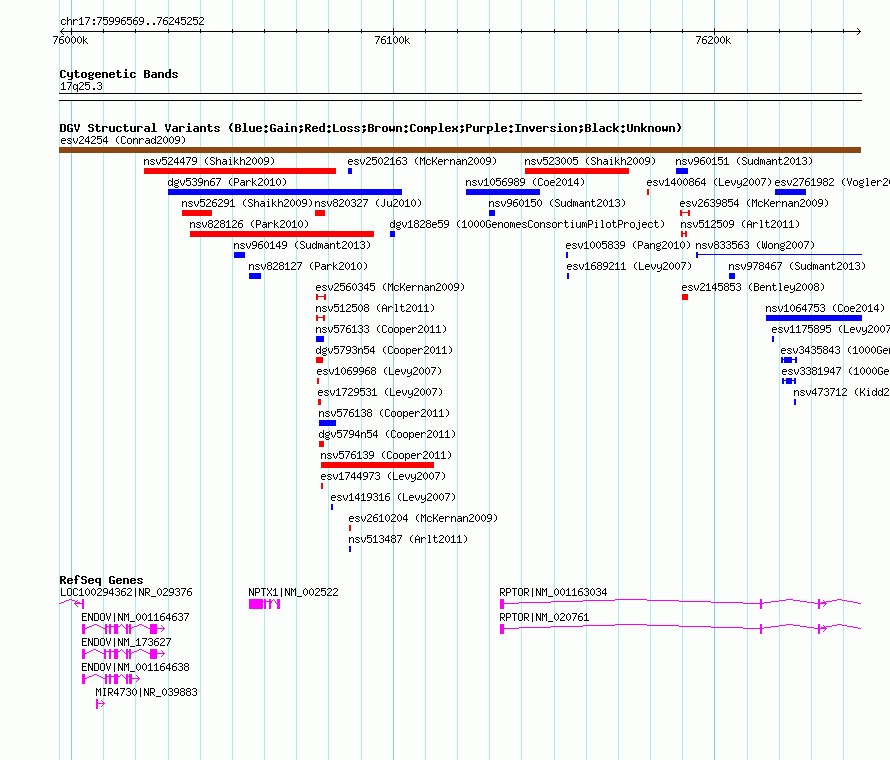Image resolution: width=890 pixels, height=760 pixels.
Task: Click the red nsv526291 loss bar
Action: [196, 213]
